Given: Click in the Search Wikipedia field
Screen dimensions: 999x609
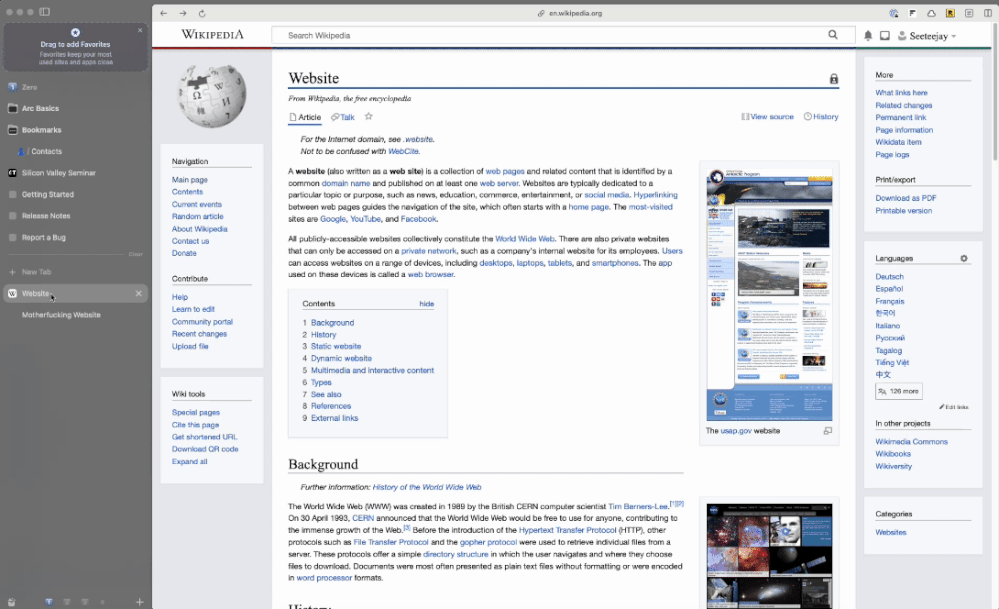Looking at the screenshot, I should pos(550,35).
